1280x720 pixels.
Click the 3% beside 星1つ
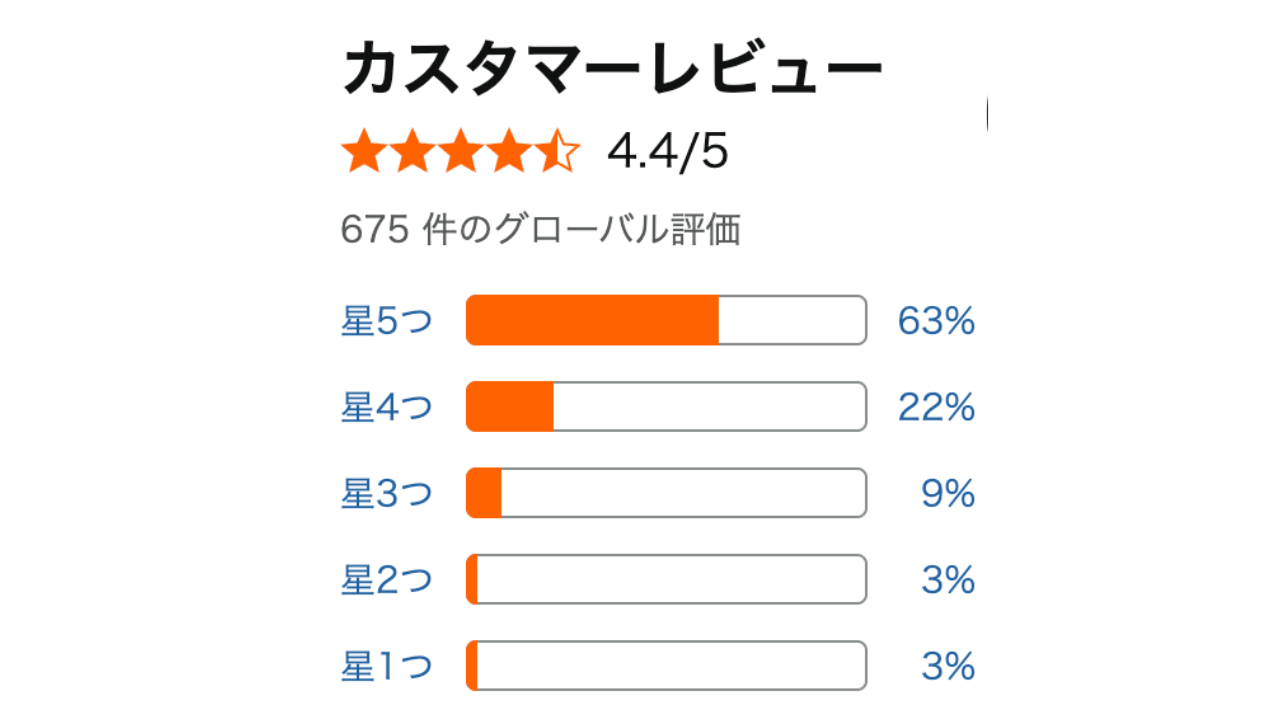[x=948, y=666]
